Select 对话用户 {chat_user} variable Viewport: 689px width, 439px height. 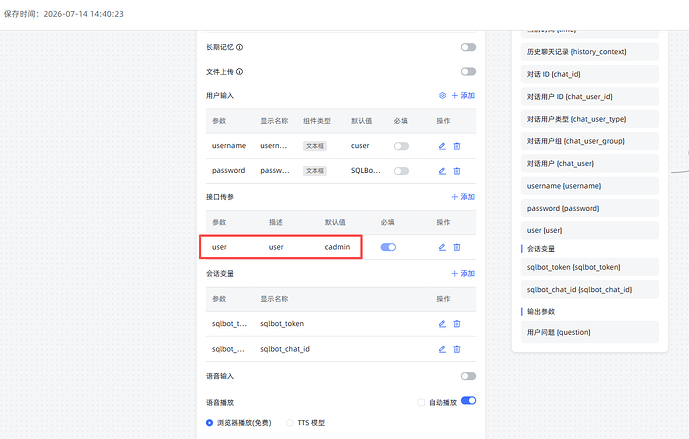[x=590, y=163]
